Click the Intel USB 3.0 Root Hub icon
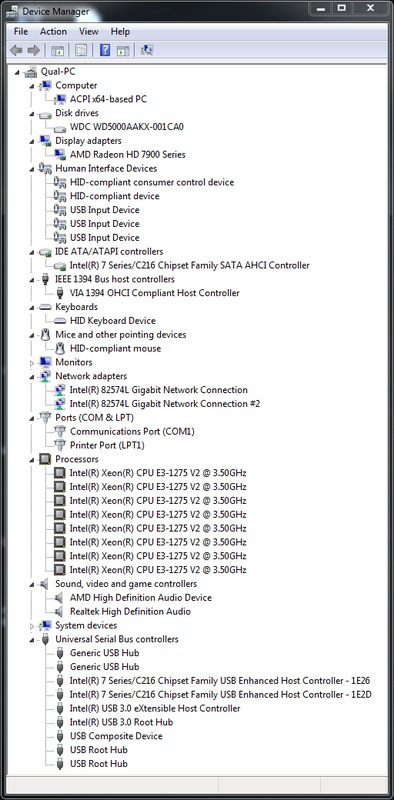This screenshot has width=394, height=800. tap(60, 722)
